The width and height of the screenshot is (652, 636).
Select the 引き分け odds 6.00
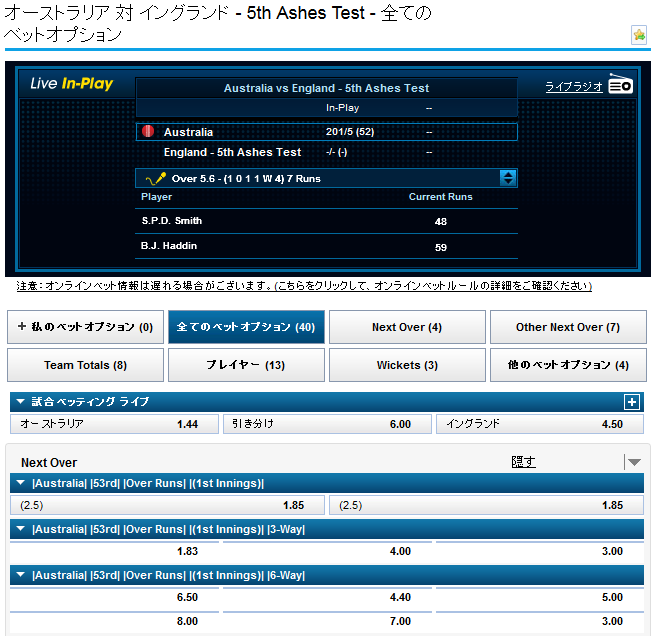click(x=326, y=424)
